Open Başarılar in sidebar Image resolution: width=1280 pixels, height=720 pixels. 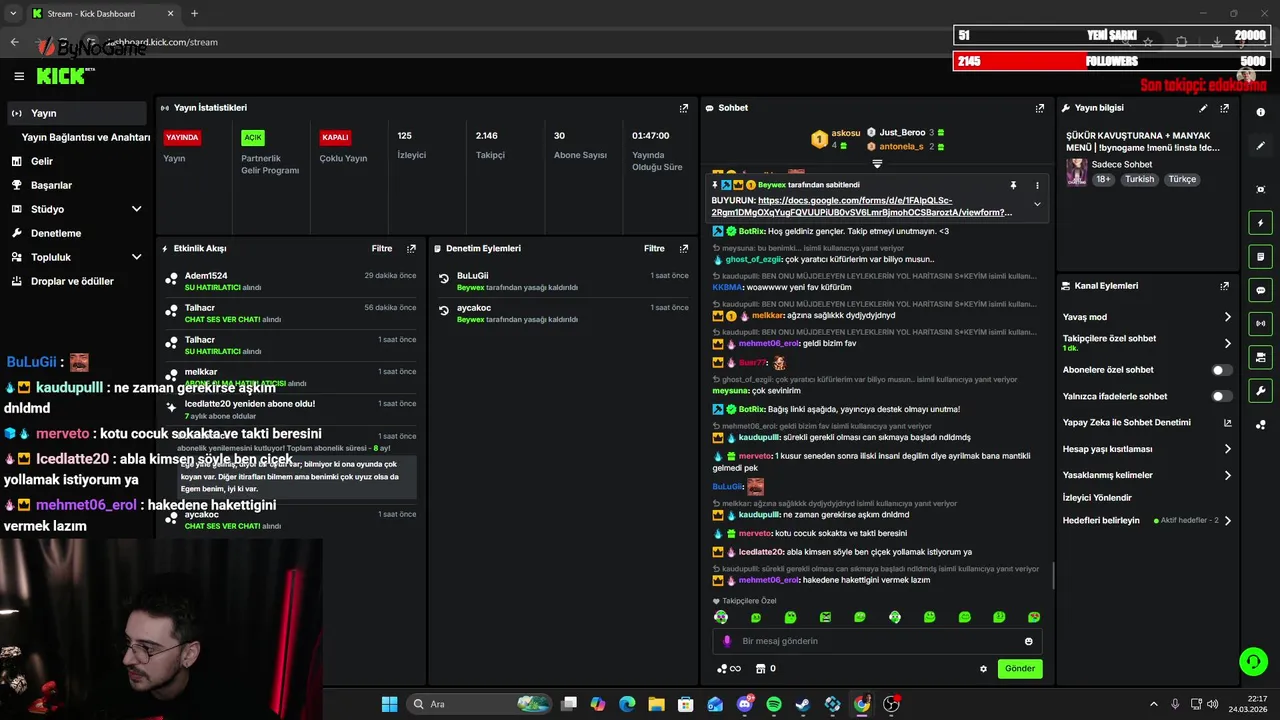coord(77,185)
